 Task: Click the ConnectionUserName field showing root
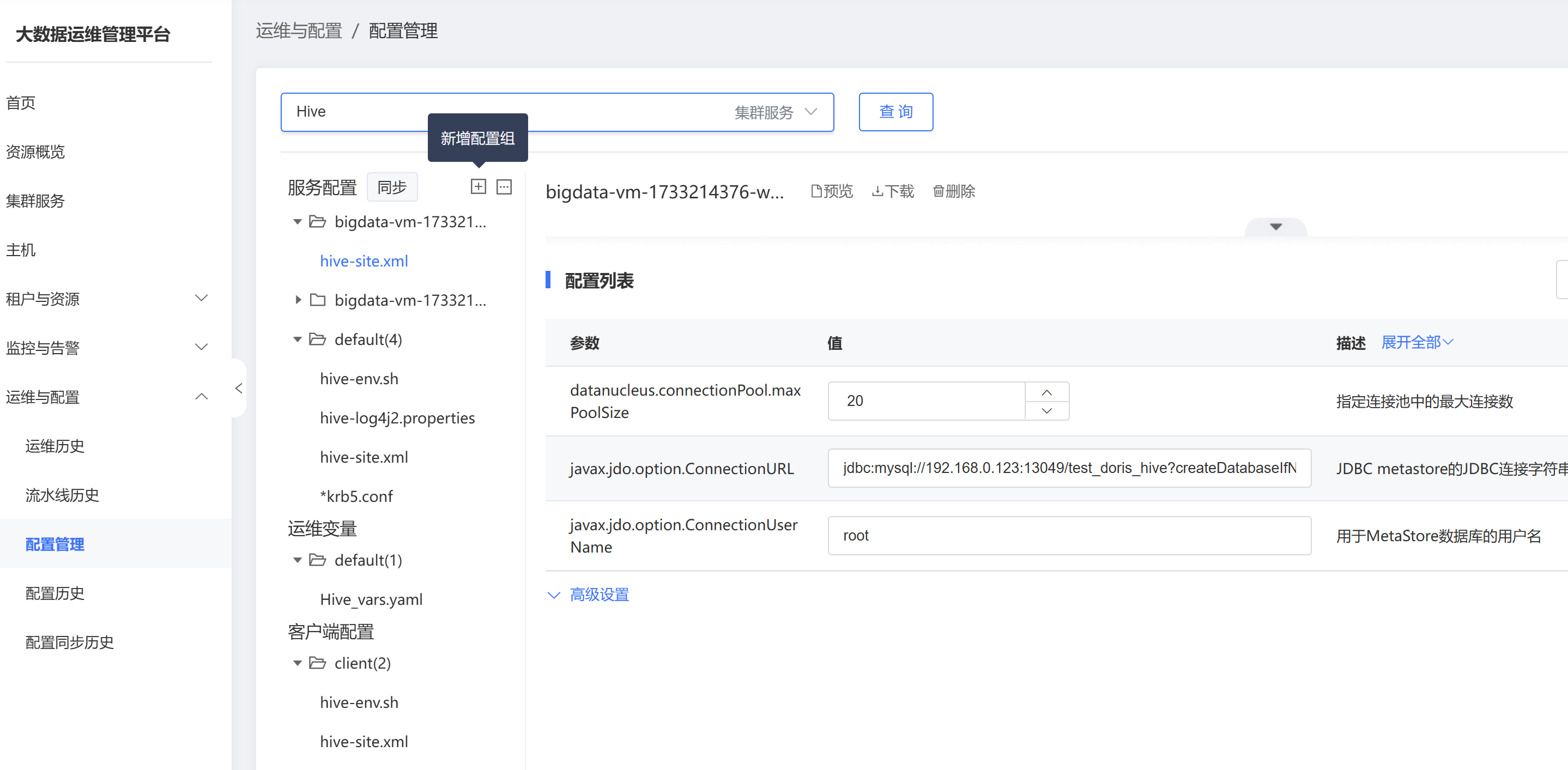point(1069,535)
